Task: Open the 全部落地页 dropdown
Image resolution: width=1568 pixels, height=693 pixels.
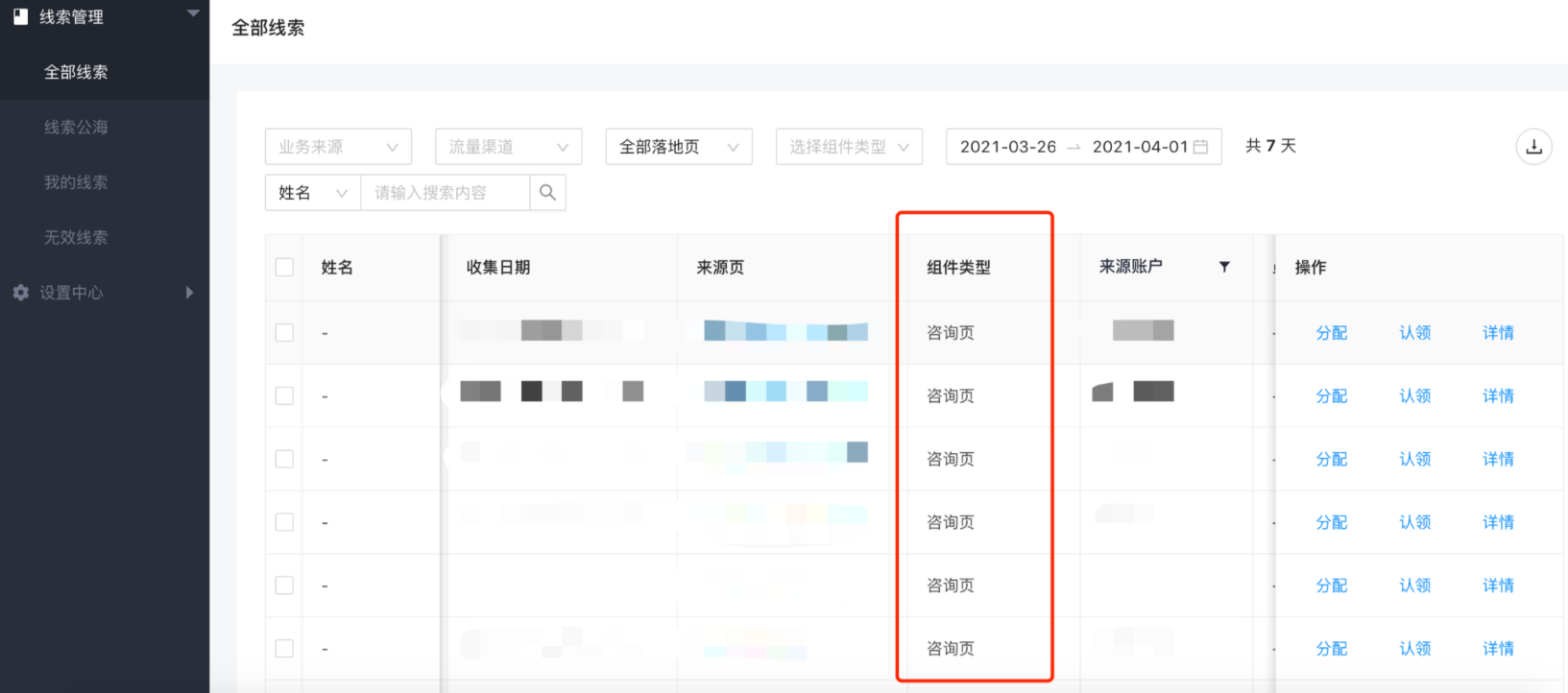Action: click(x=679, y=147)
